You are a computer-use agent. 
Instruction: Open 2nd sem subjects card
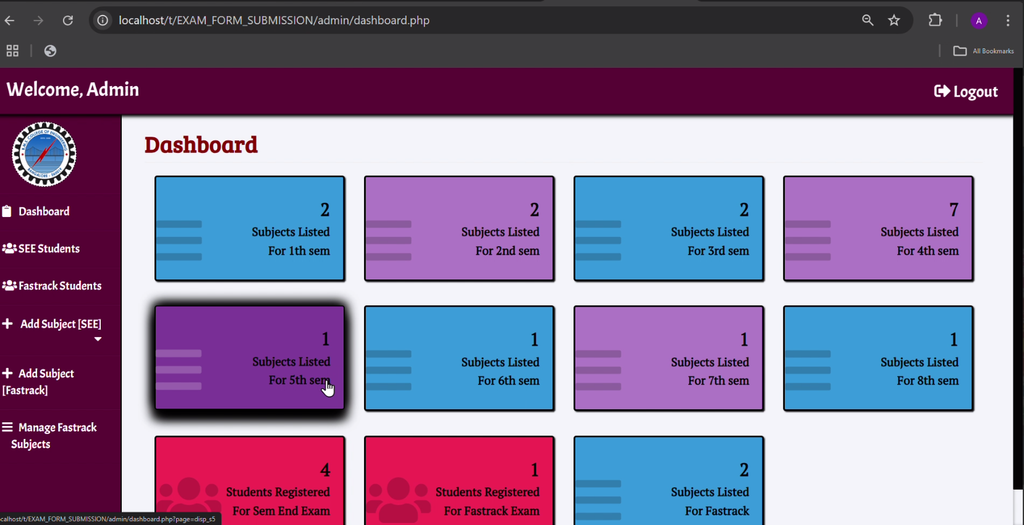[x=459, y=229]
